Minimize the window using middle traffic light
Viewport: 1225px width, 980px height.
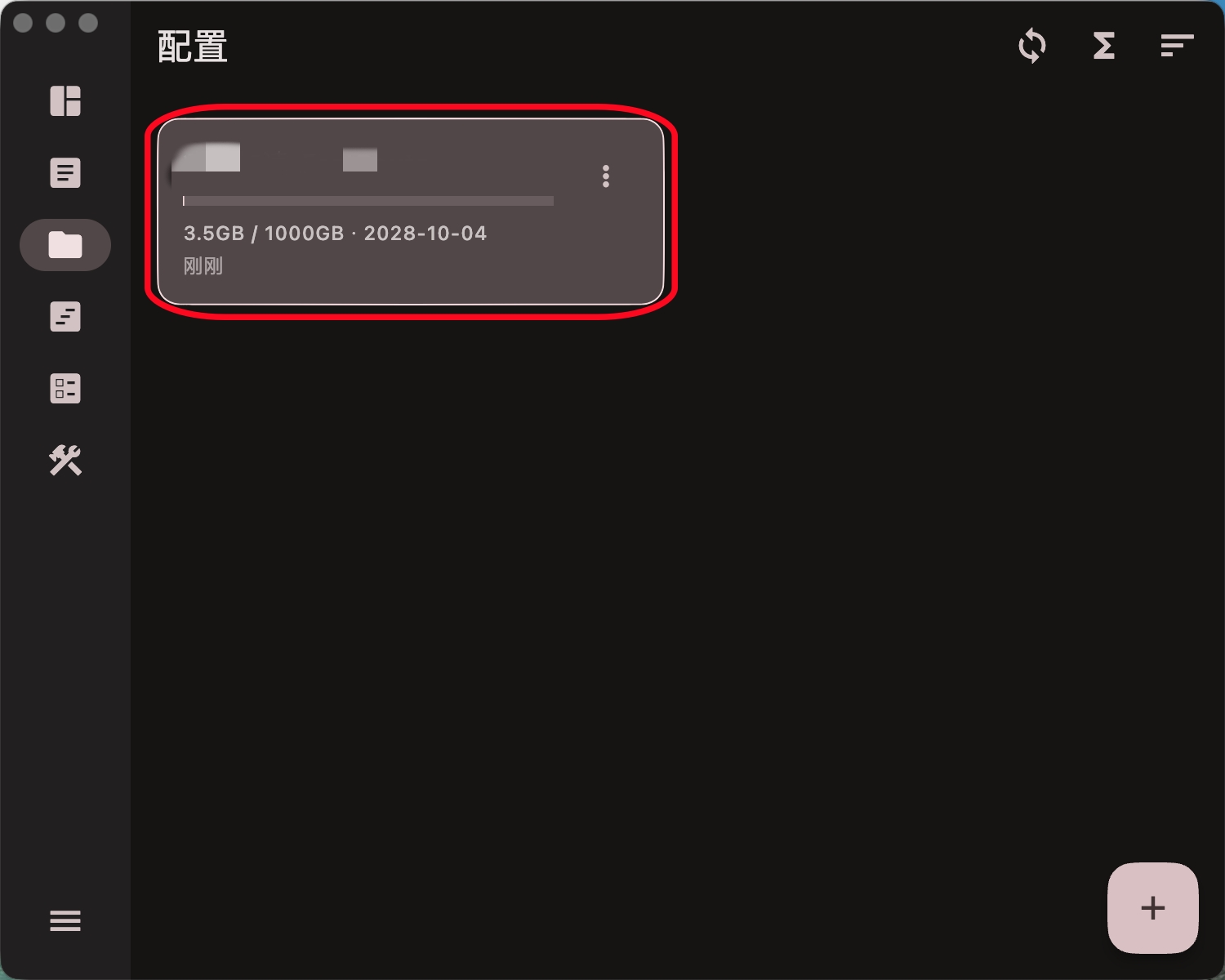click(56, 23)
